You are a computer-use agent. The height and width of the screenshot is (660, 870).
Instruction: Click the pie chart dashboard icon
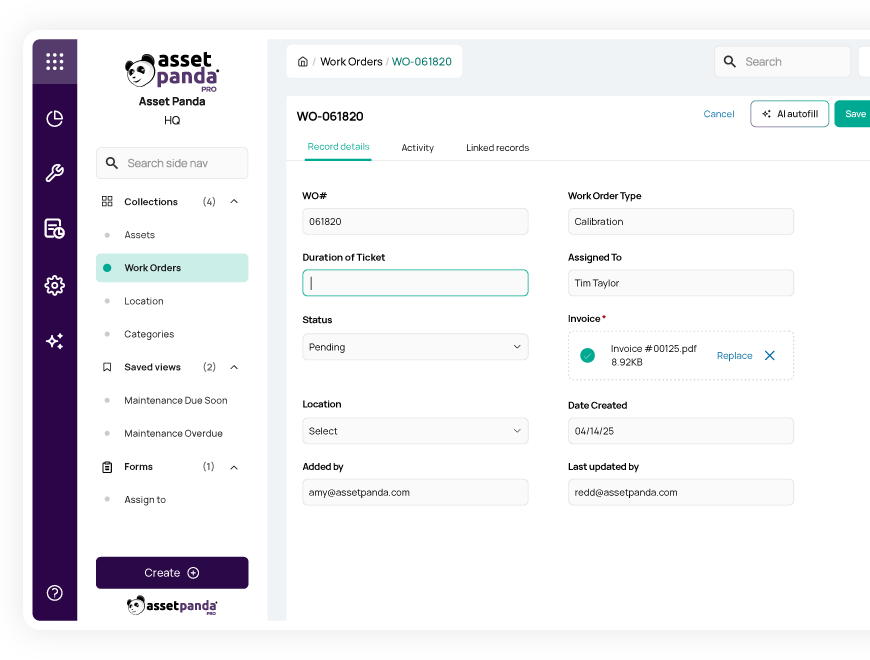click(55, 119)
